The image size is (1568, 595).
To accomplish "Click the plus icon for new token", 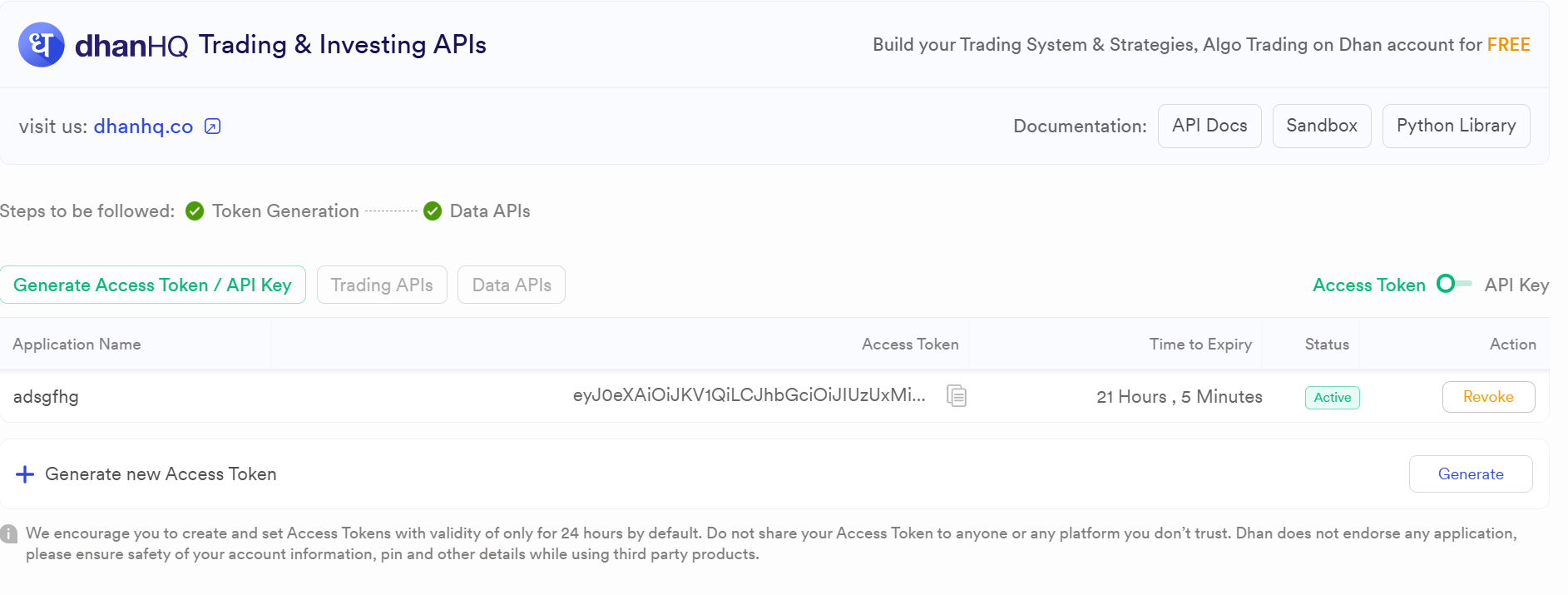I will tap(25, 474).
